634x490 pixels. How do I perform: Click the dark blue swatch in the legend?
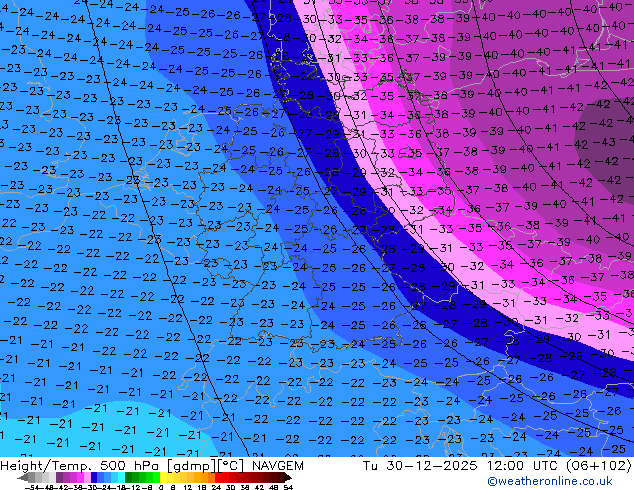94,477
